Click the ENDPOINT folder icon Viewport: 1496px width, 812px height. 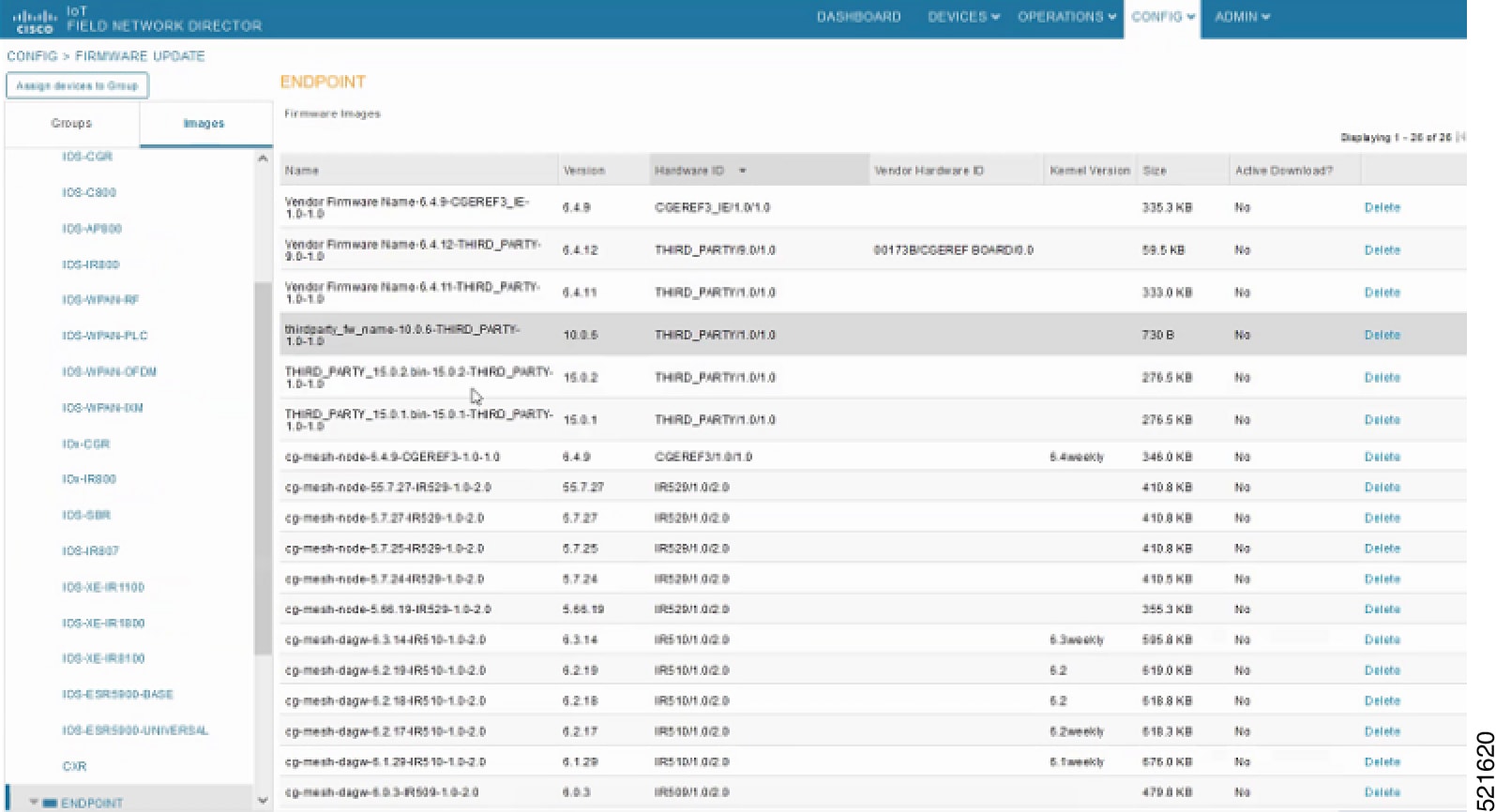pos(50,803)
